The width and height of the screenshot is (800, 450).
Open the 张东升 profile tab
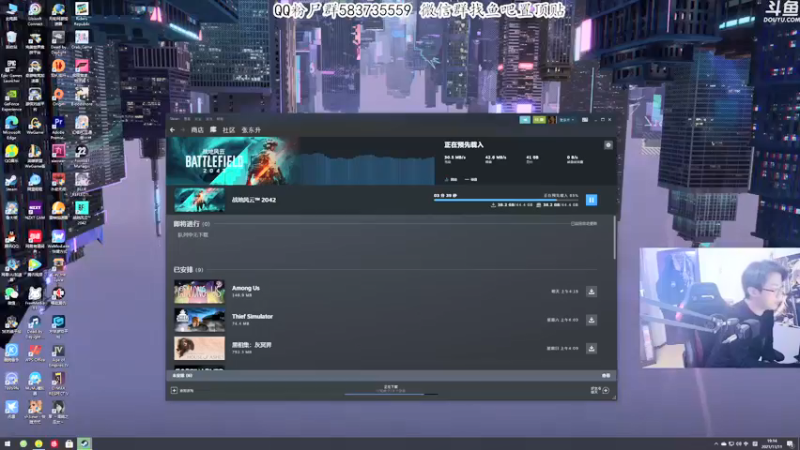(x=251, y=130)
